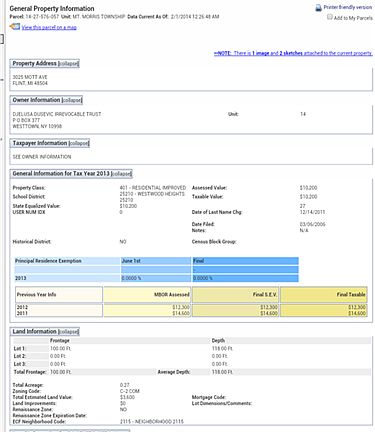Viewport: 375px width, 432px height.
Task: Click the Final column header in exemption table
Action: [x=245, y=261]
